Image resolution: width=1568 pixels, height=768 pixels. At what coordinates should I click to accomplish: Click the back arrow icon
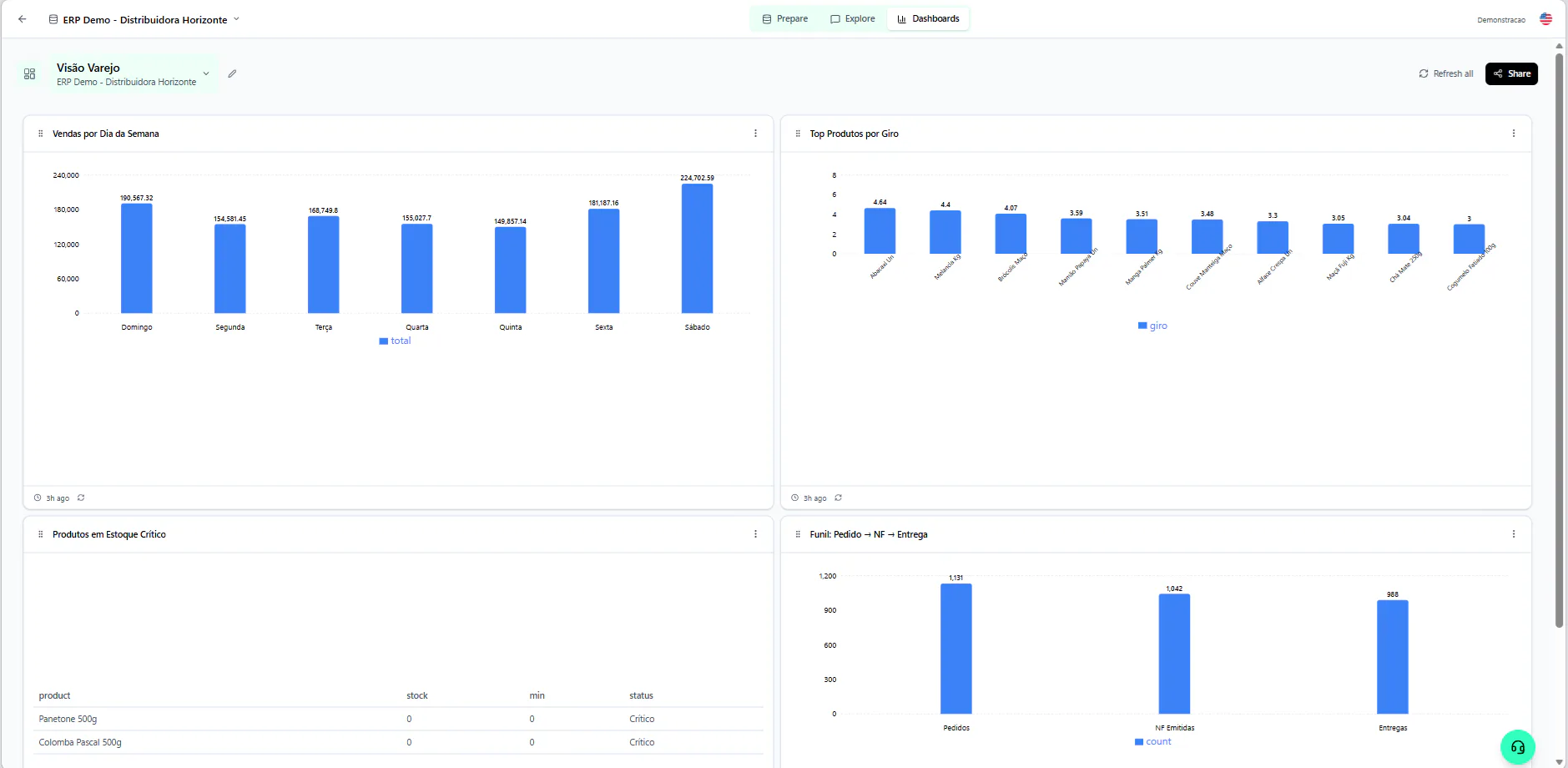pos(23,19)
